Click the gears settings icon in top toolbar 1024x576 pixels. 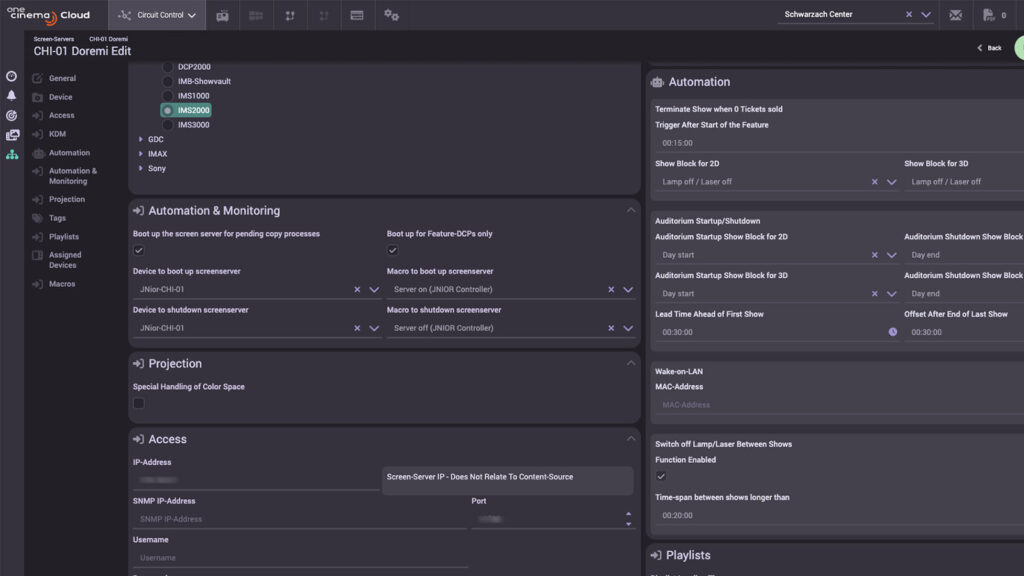[x=391, y=15]
